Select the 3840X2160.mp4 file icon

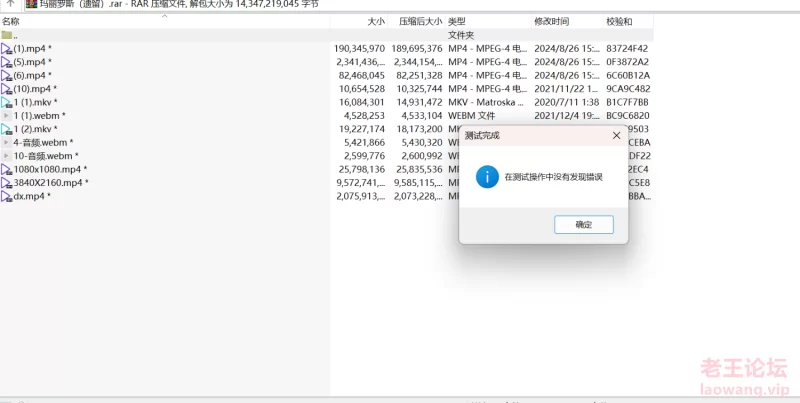7,183
